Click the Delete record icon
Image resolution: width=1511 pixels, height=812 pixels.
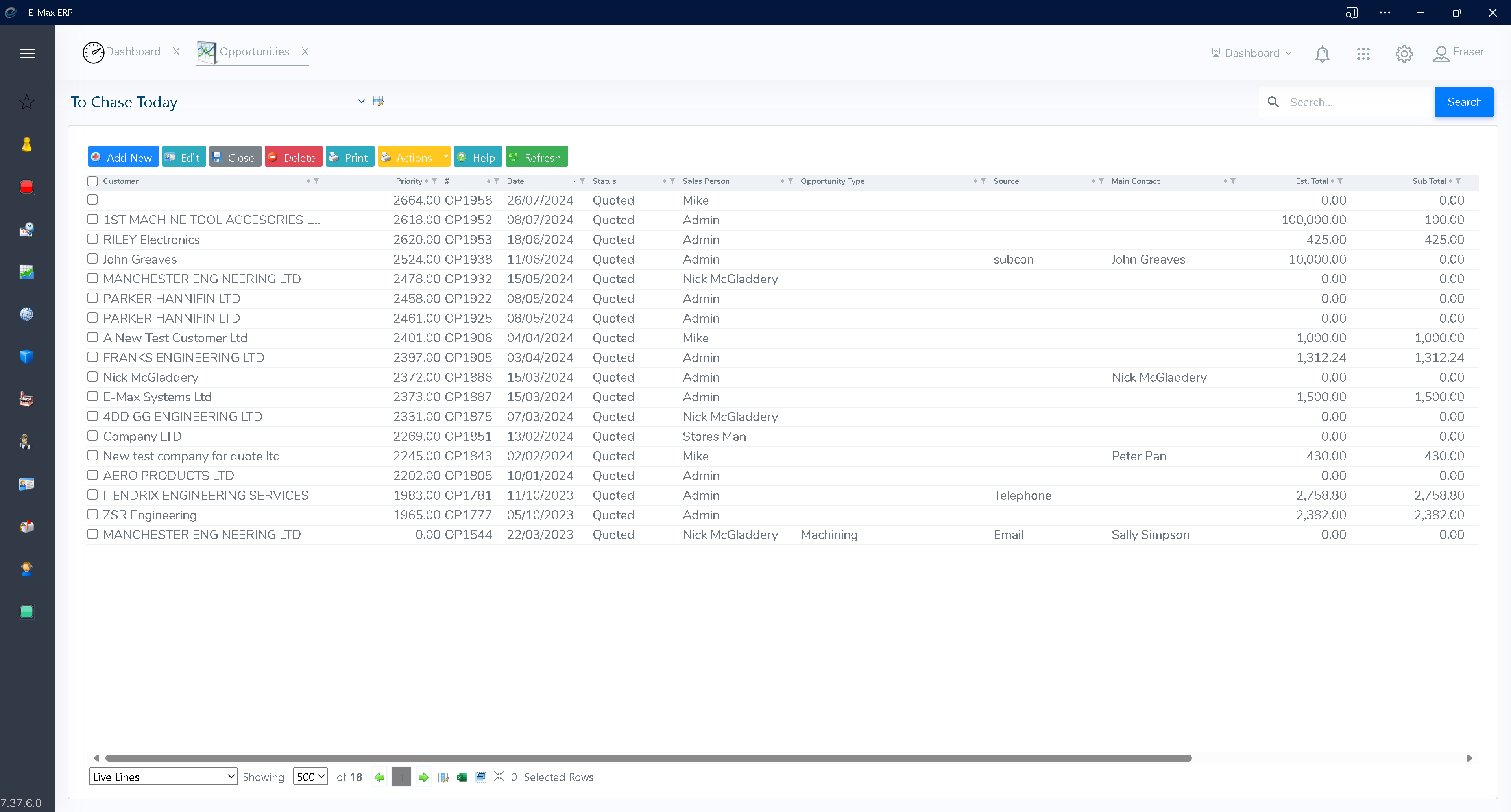pyautogui.click(x=292, y=156)
